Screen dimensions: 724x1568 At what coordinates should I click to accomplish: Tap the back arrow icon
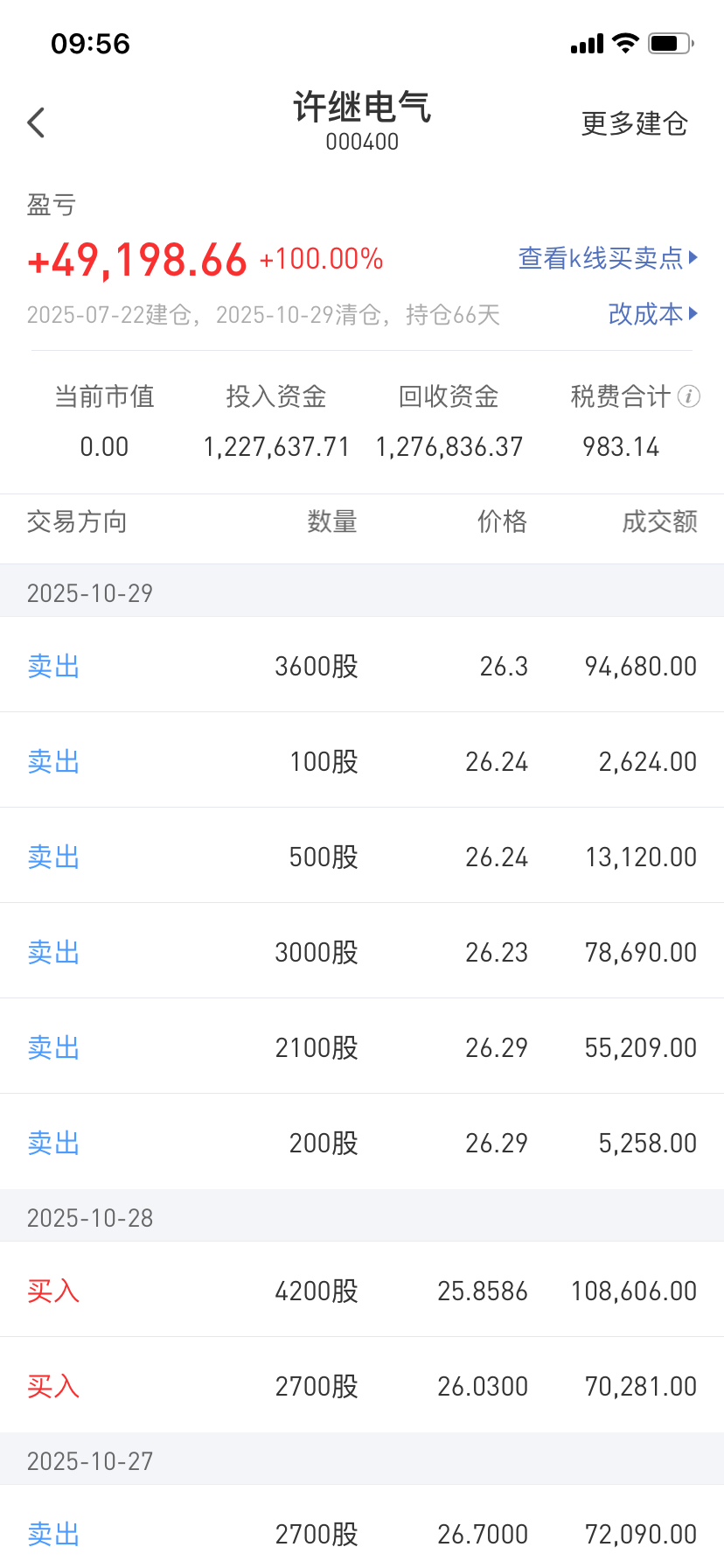click(36, 123)
